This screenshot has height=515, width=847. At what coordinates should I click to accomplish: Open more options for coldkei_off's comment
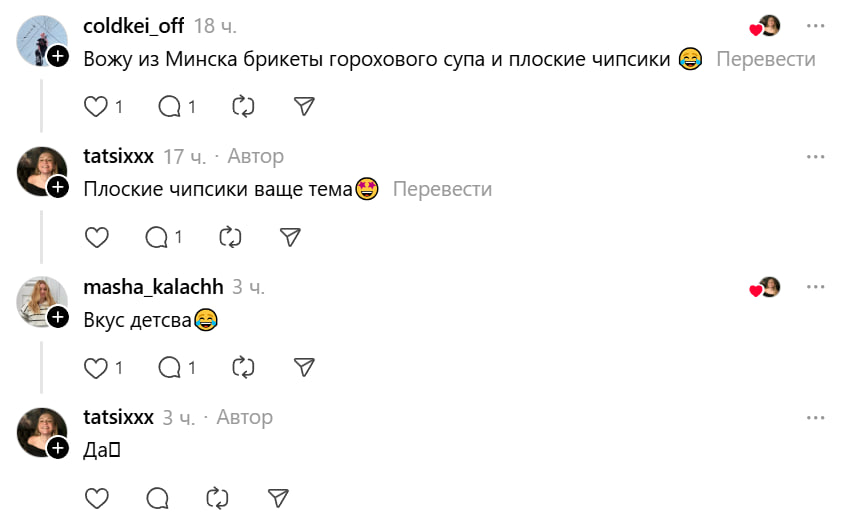[x=816, y=26]
